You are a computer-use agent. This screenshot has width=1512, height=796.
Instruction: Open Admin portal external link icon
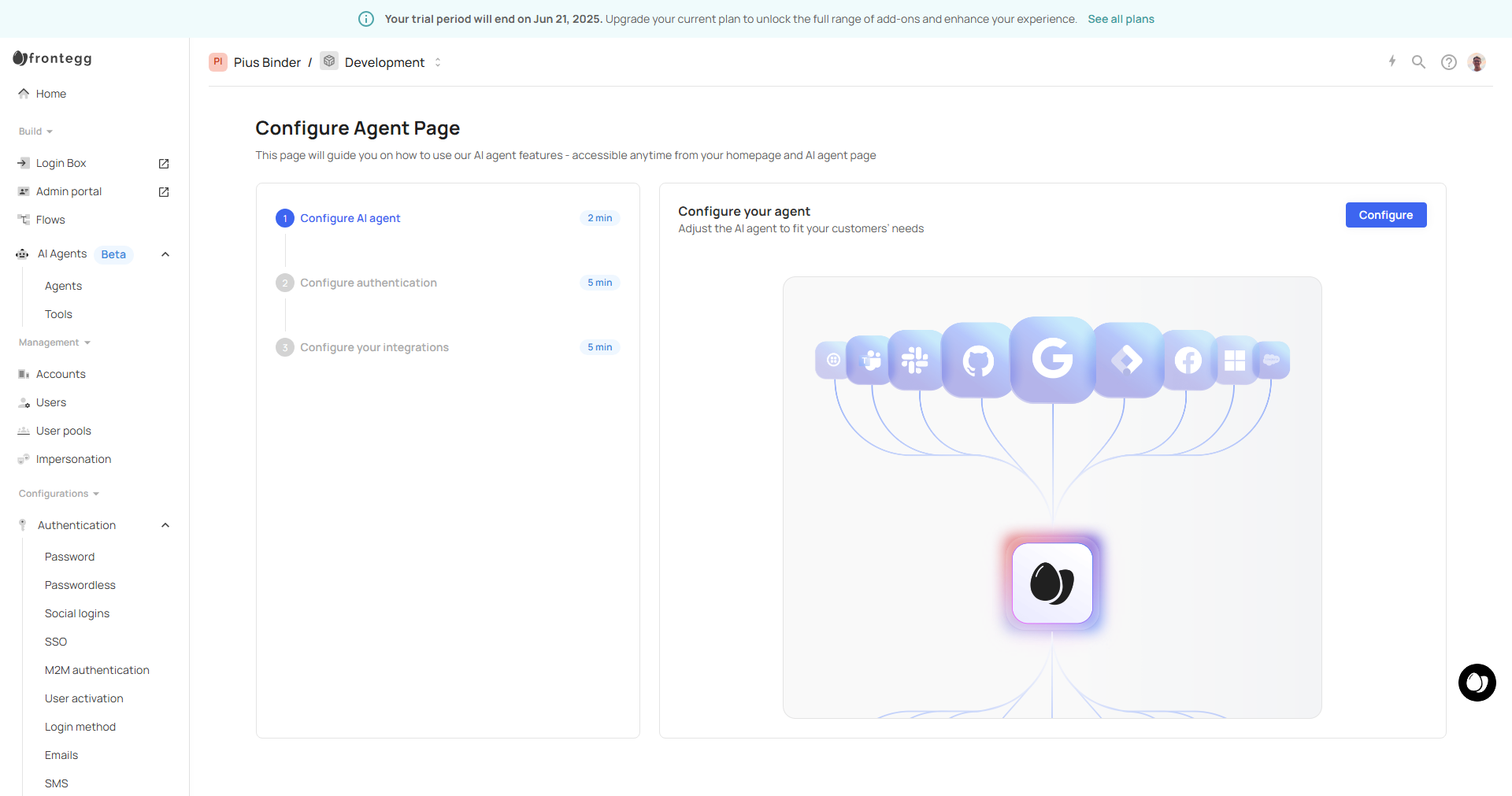[x=164, y=192]
